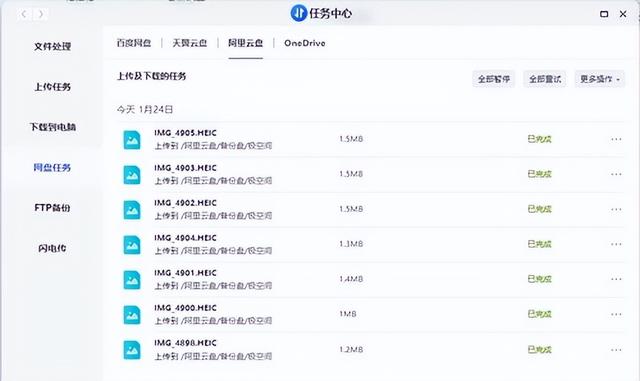Click image file icon for IMG_4903.HEIC
Viewport: 640px width, 381px height.
[x=132, y=175]
